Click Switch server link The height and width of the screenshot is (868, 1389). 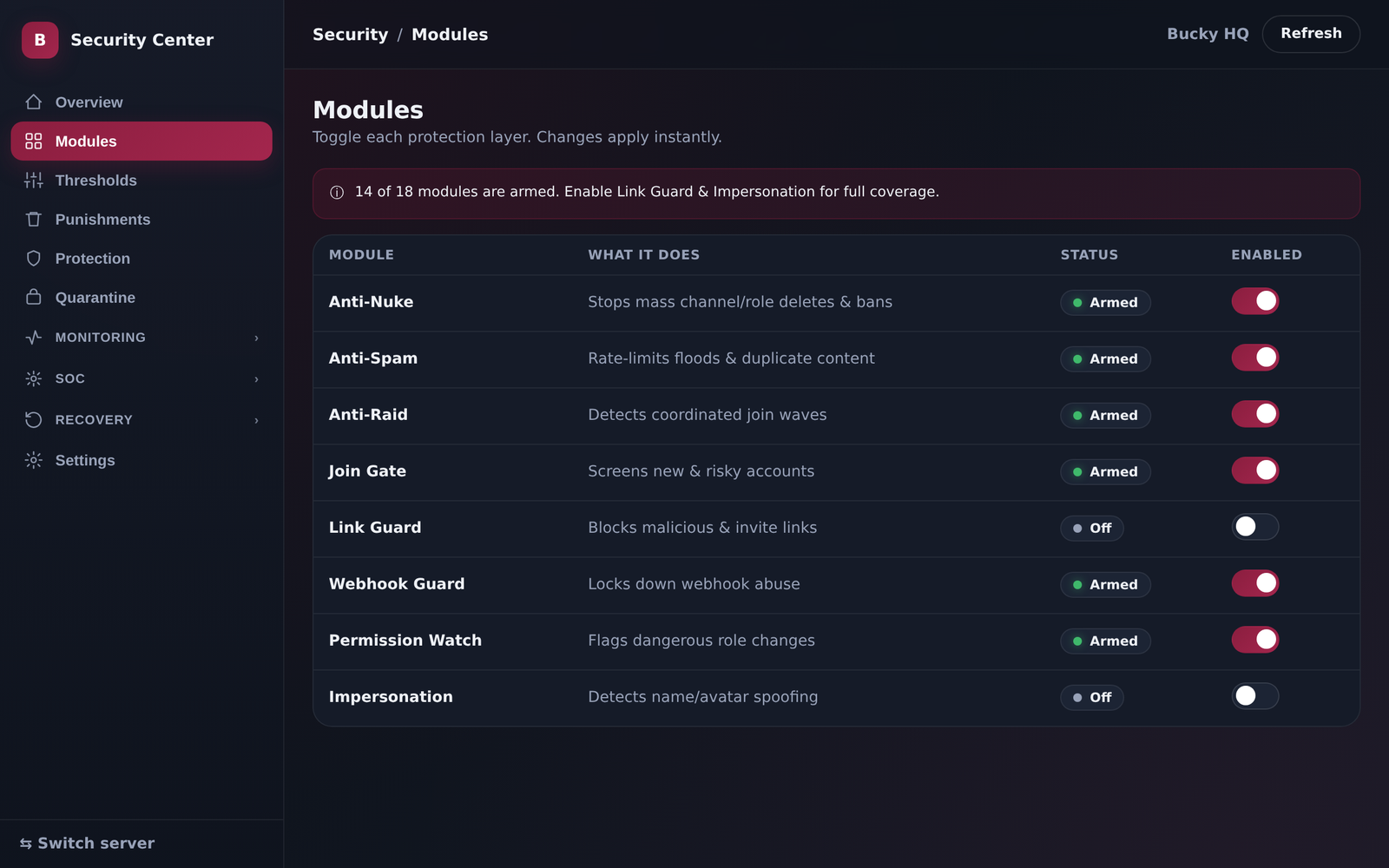(87, 844)
